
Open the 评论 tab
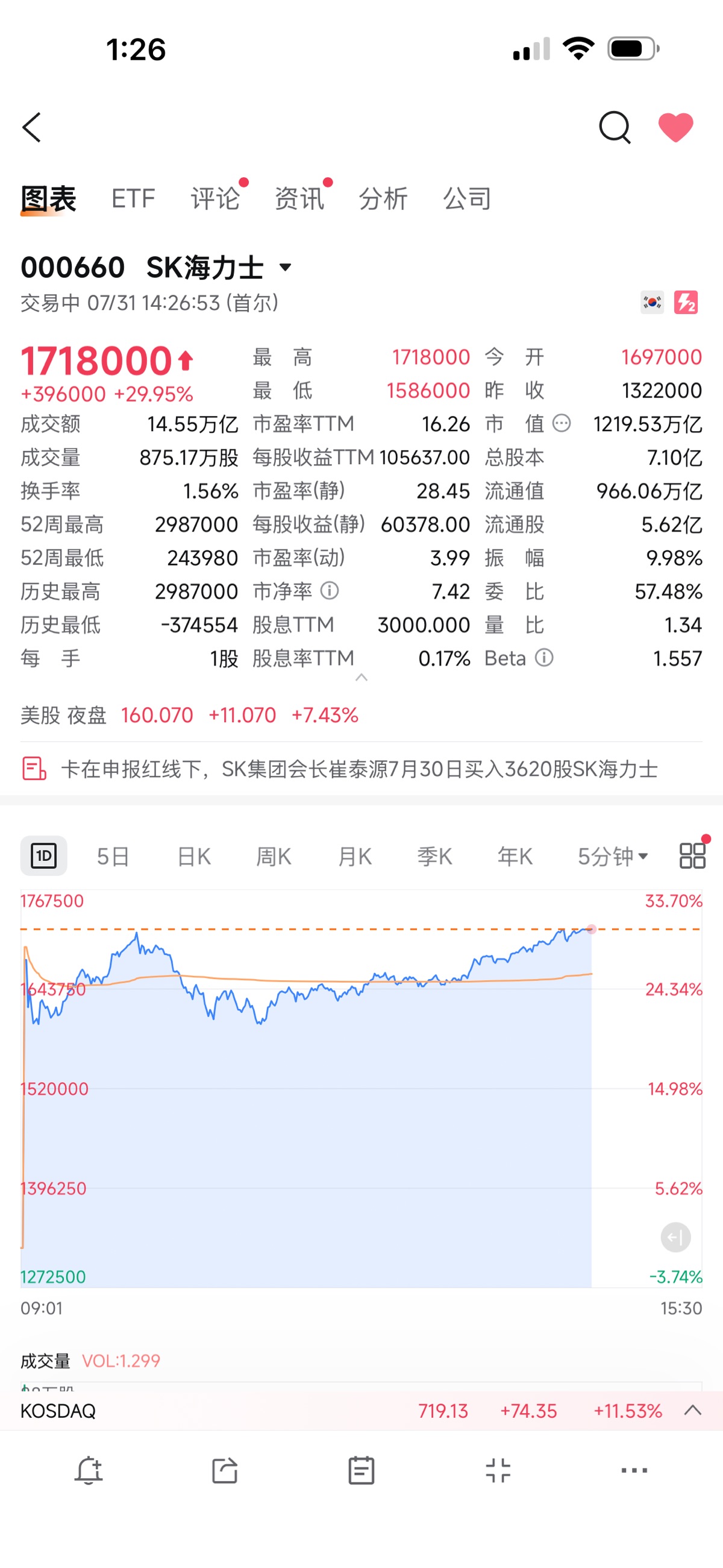(x=215, y=199)
